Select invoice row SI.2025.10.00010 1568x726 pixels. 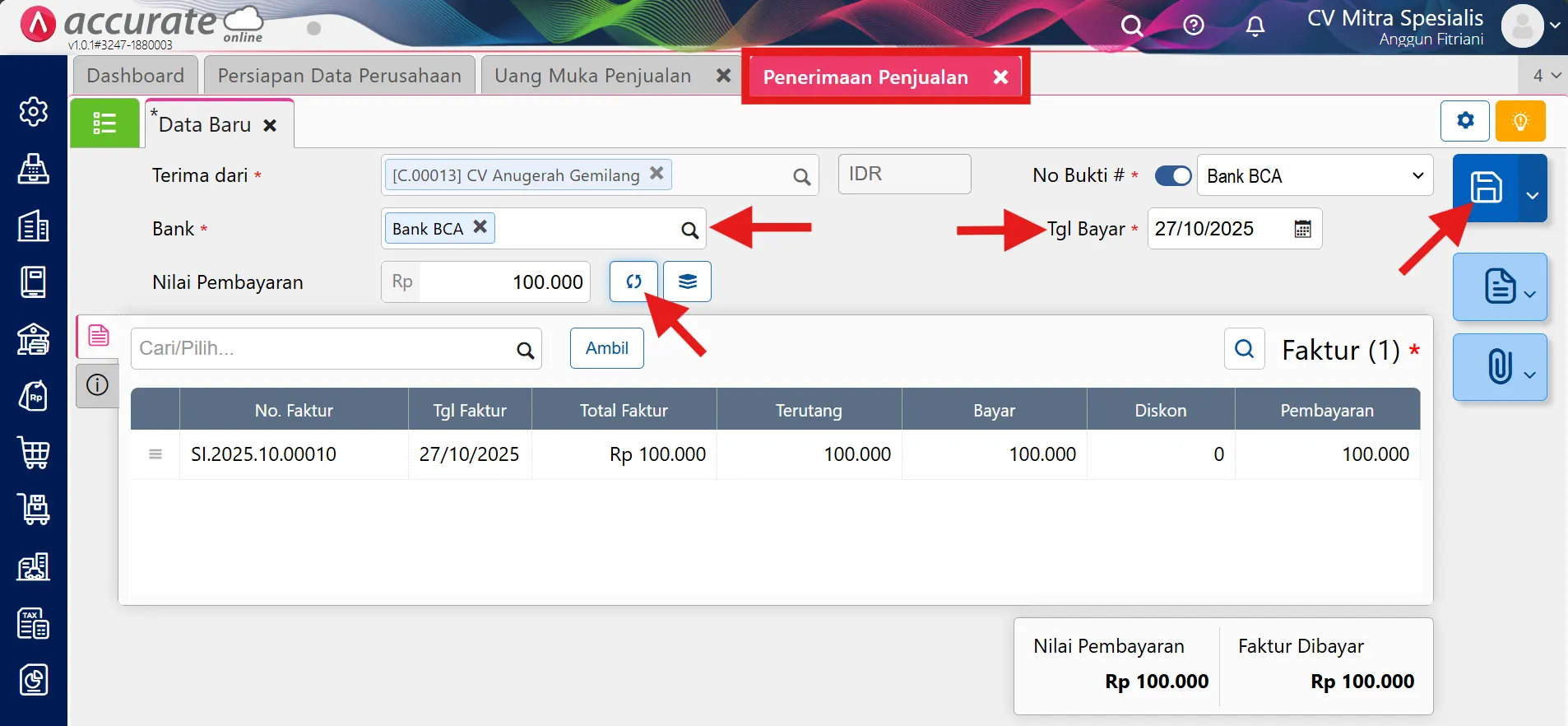coord(263,454)
